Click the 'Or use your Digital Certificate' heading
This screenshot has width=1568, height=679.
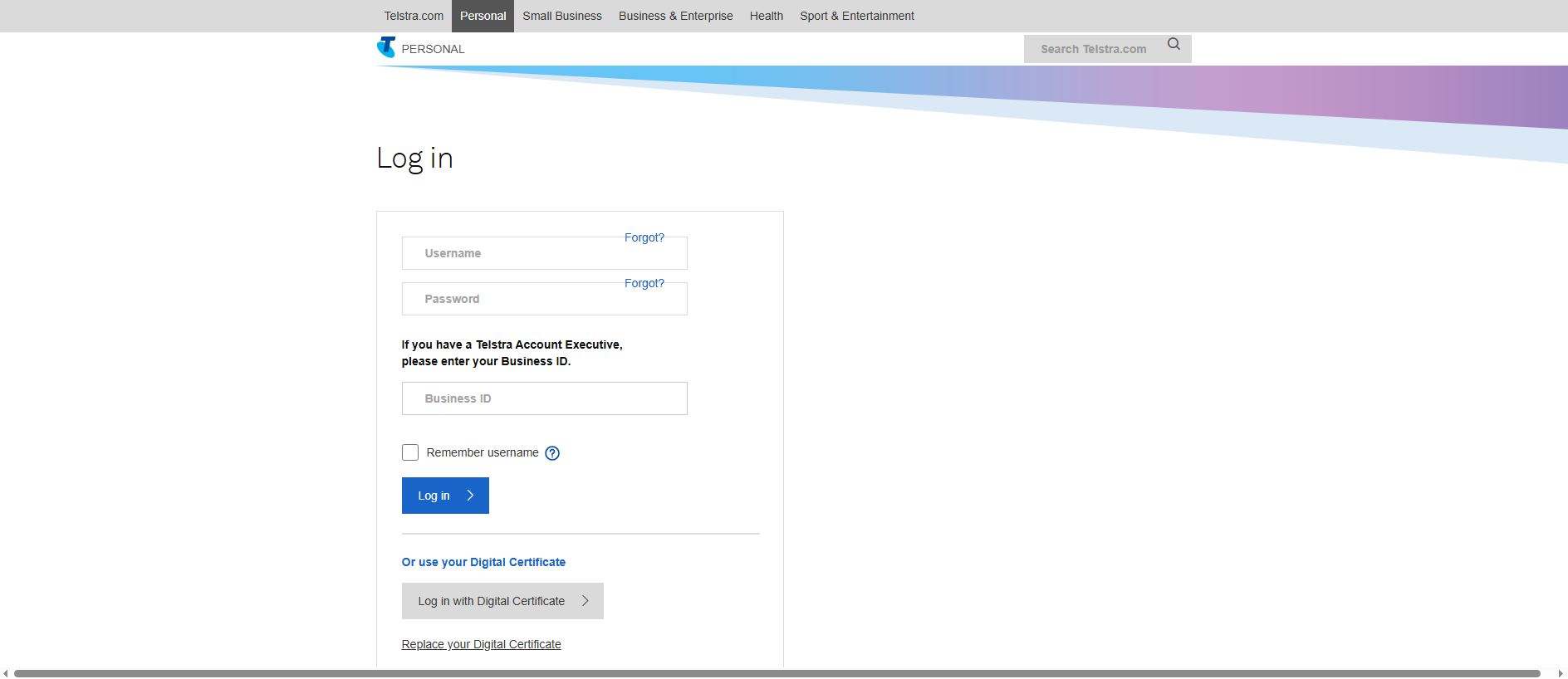[x=483, y=562]
